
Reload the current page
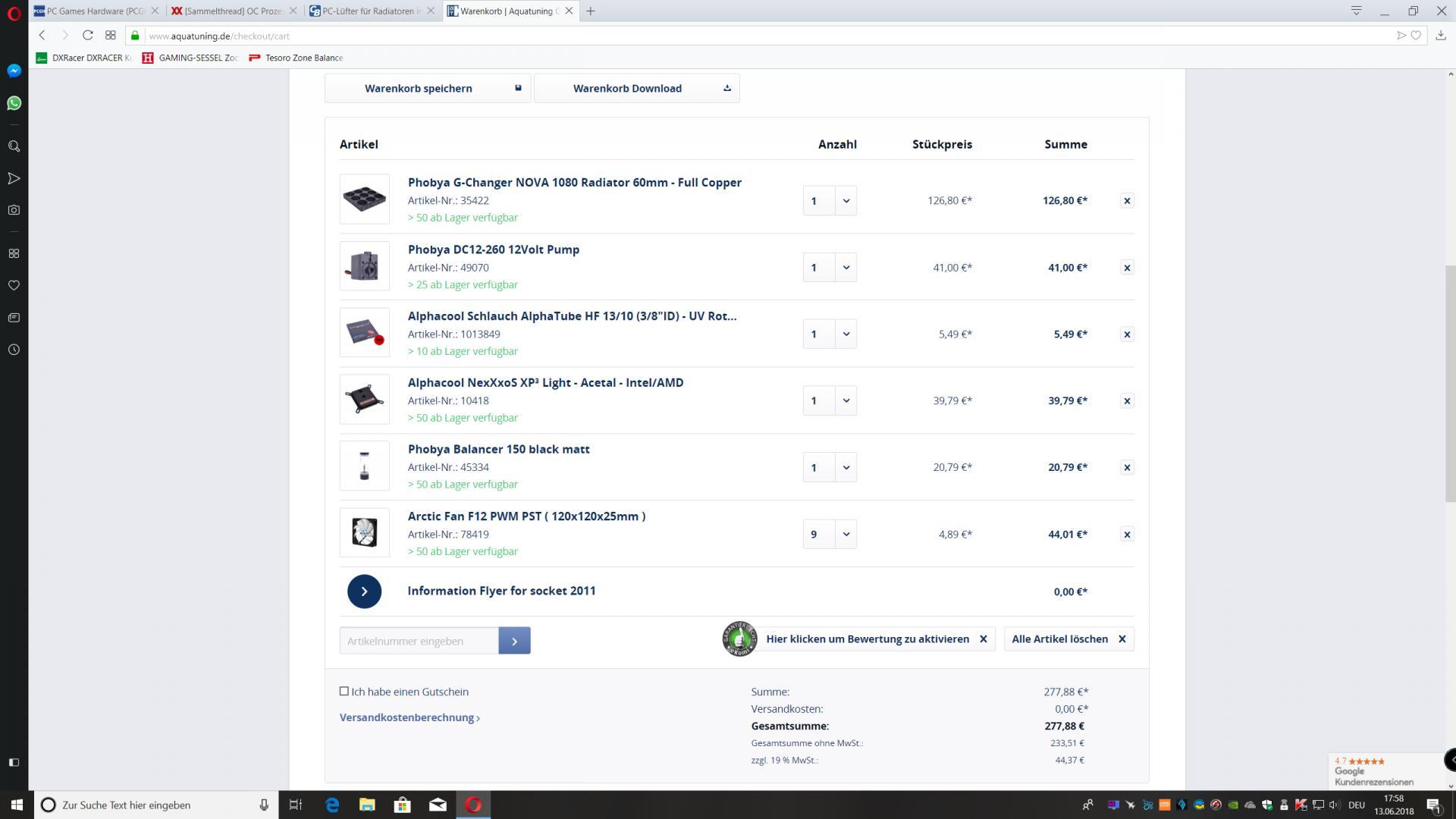point(88,36)
